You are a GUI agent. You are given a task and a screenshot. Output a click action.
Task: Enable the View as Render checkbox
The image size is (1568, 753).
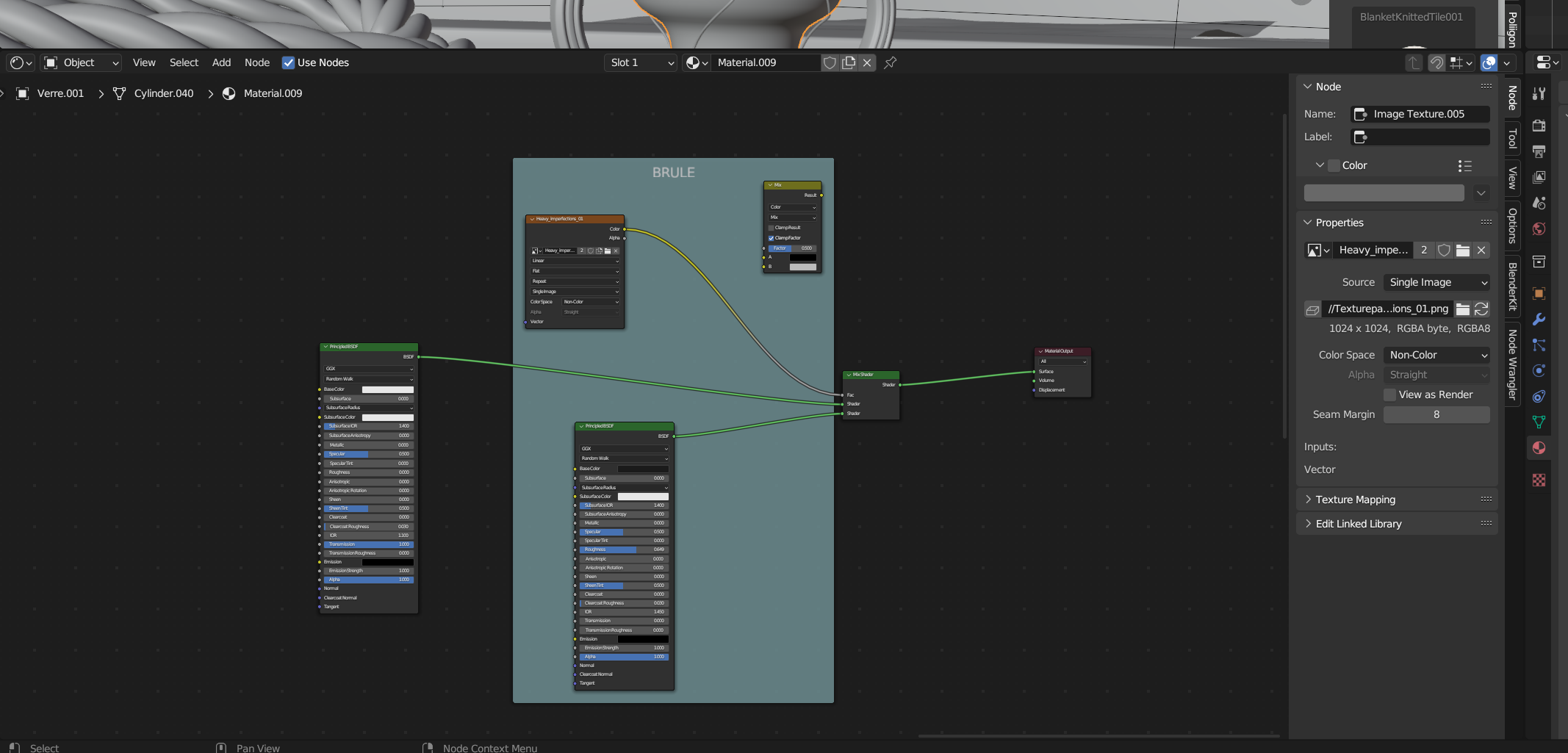[1389, 394]
